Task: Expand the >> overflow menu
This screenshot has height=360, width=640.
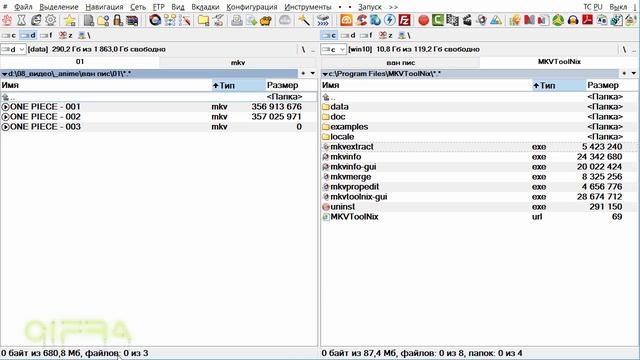Action: coord(393,7)
